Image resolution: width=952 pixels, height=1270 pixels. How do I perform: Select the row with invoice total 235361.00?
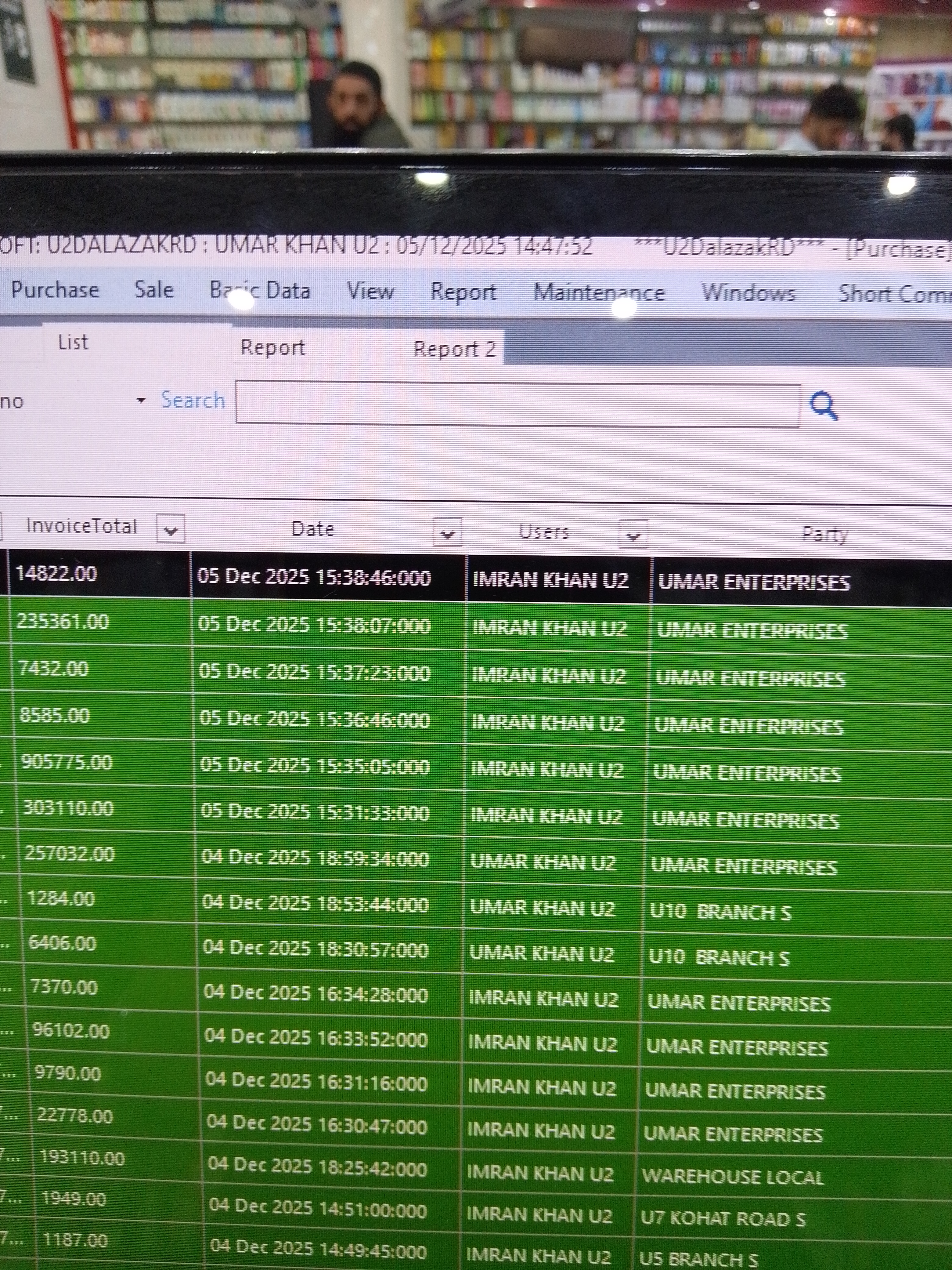(63, 622)
